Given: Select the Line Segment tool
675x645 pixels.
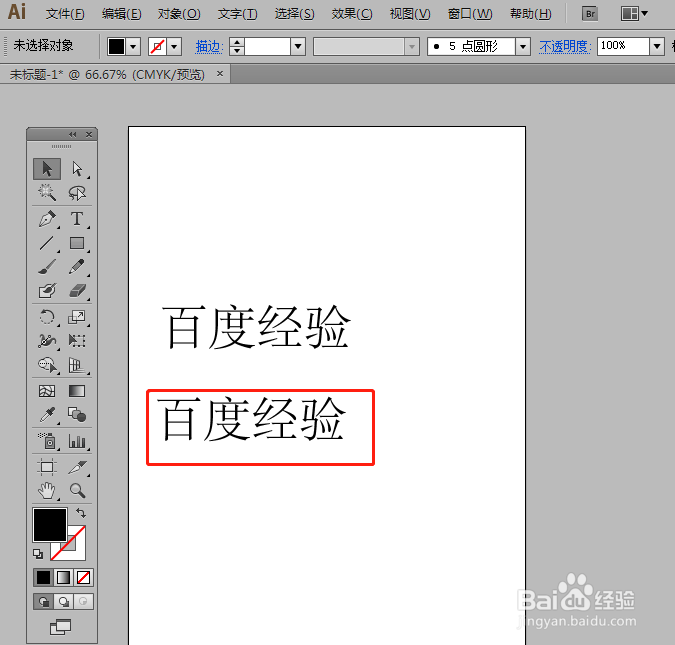Looking at the screenshot, I should pos(47,243).
